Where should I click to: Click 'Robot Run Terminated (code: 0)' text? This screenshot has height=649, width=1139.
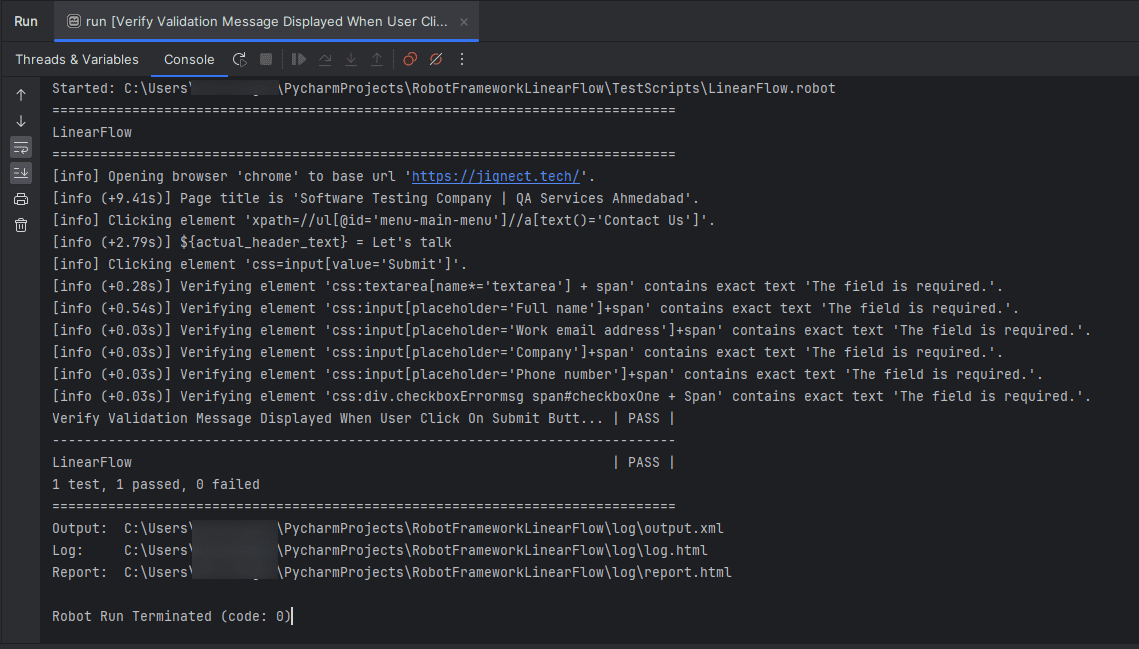tap(171, 616)
